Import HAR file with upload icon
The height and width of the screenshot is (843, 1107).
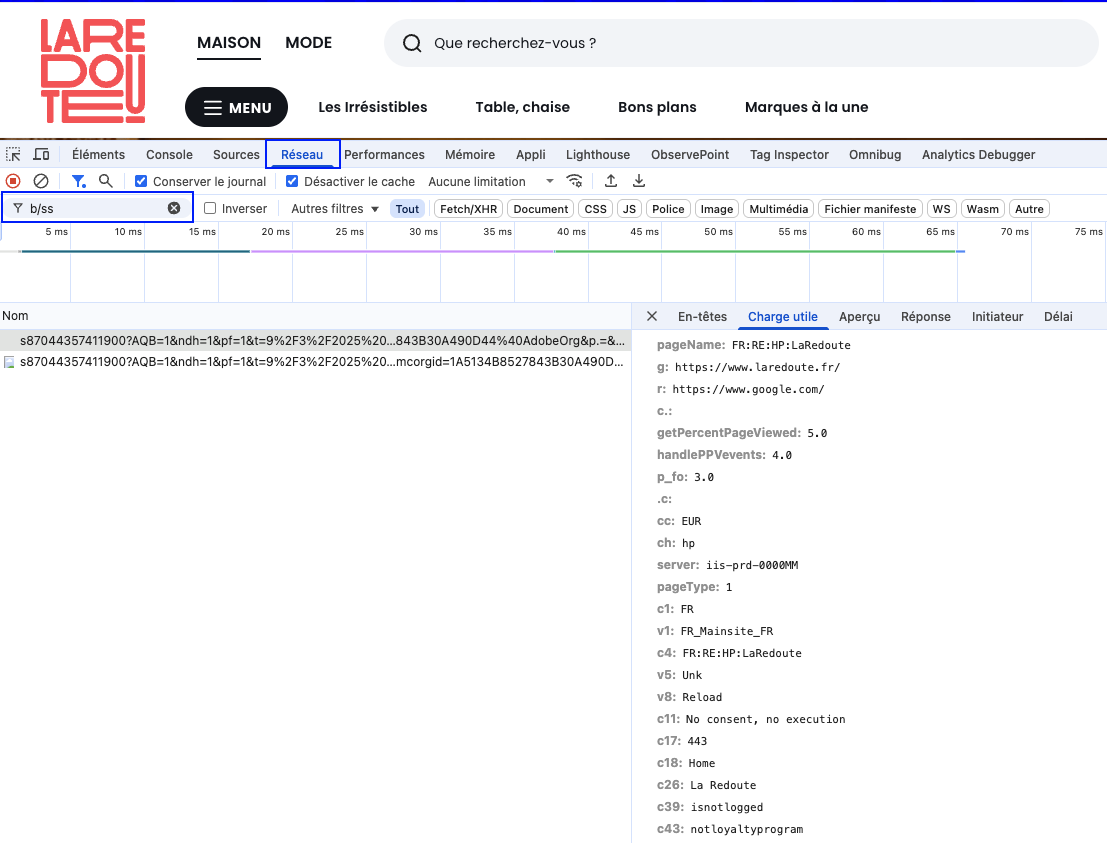coord(611,181)
